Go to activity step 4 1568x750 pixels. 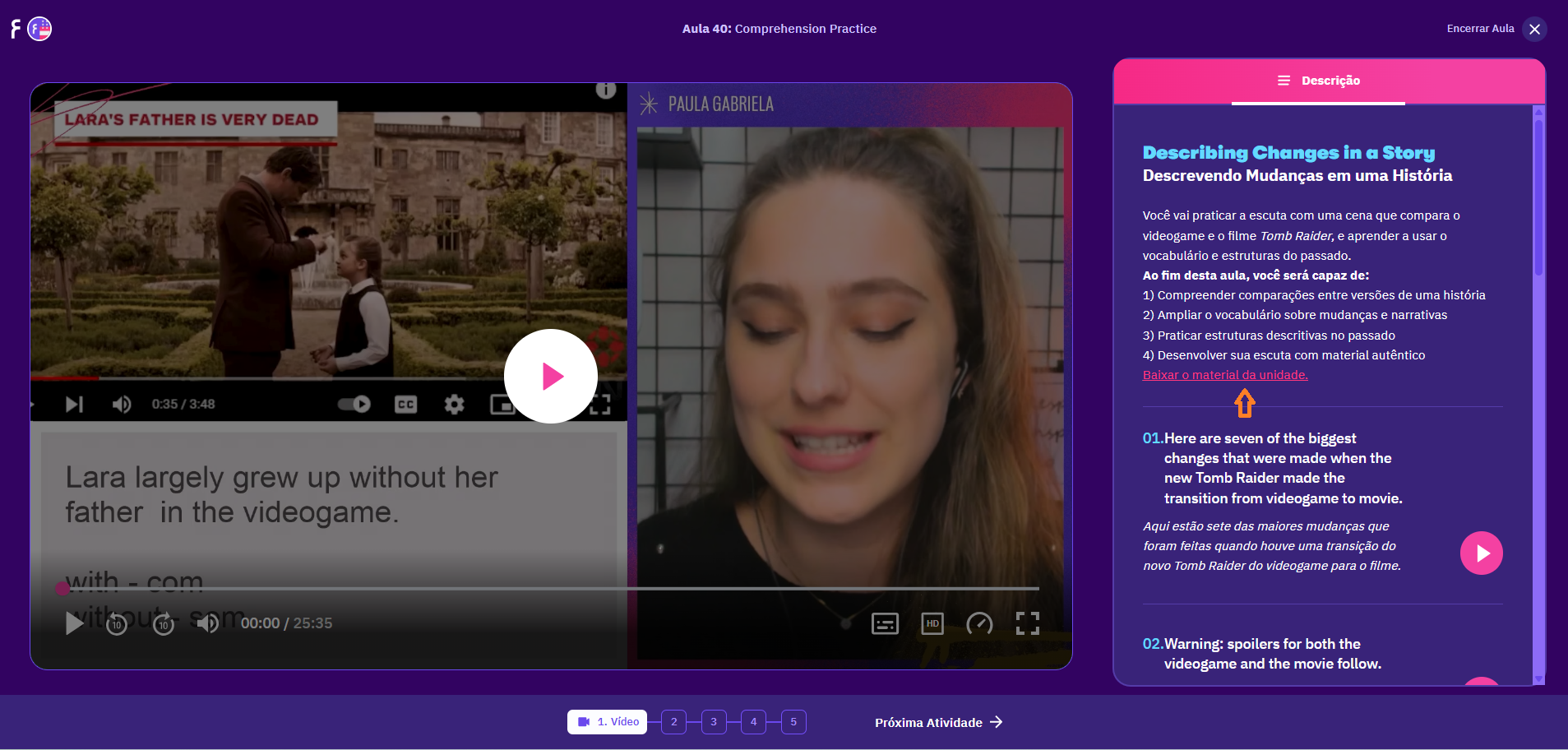point(753,722)
